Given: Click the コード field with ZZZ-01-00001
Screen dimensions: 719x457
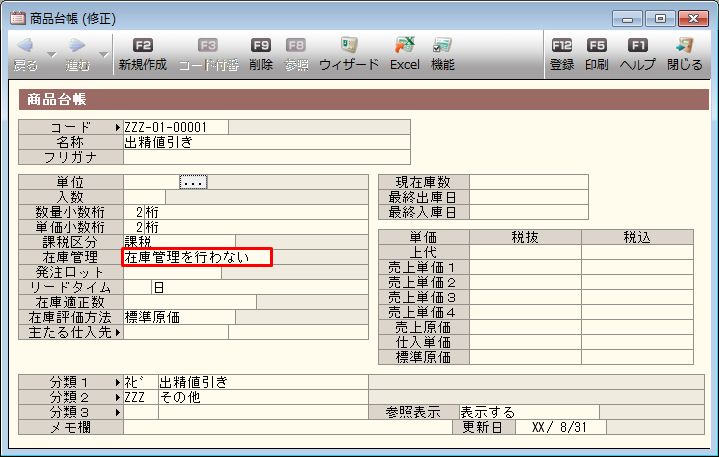Looking at the screenshot, I should (x=175, y=127).
